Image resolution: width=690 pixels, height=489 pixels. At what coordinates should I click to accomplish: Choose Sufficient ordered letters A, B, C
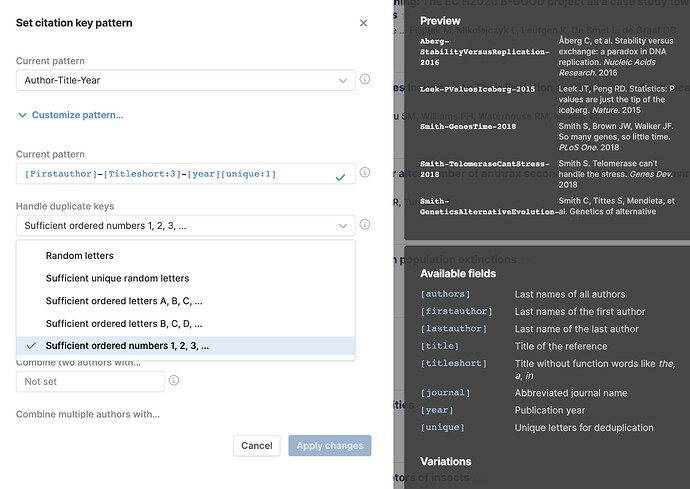[x=185, y=301]
